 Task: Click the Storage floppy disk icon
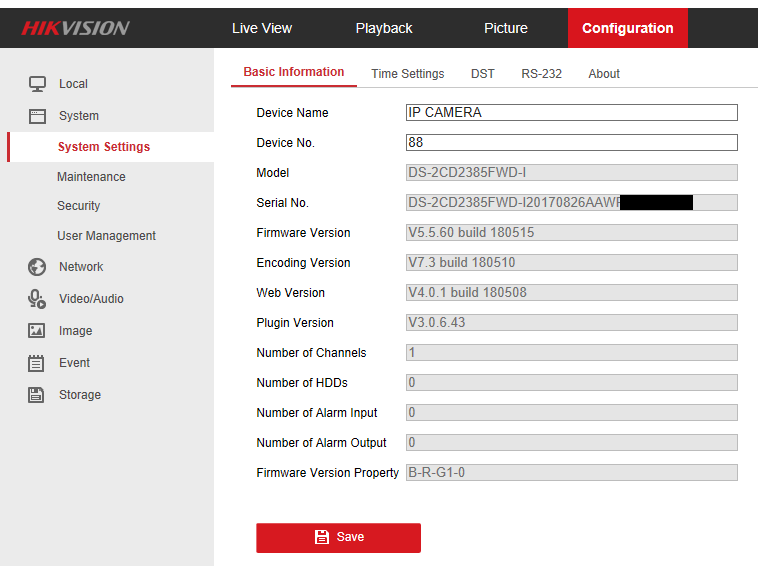(37, 395)
